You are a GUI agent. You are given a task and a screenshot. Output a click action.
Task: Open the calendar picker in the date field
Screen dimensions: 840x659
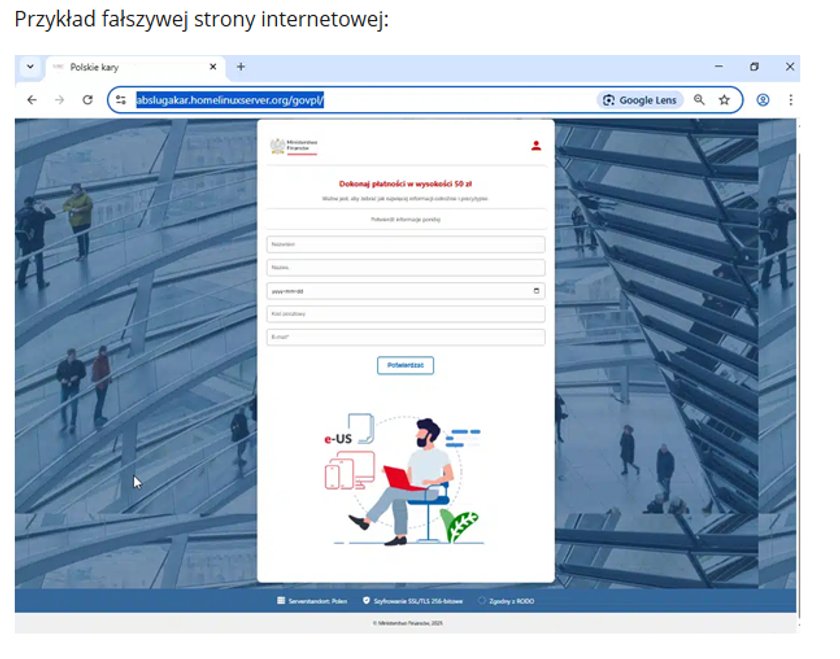coord(535,290)
